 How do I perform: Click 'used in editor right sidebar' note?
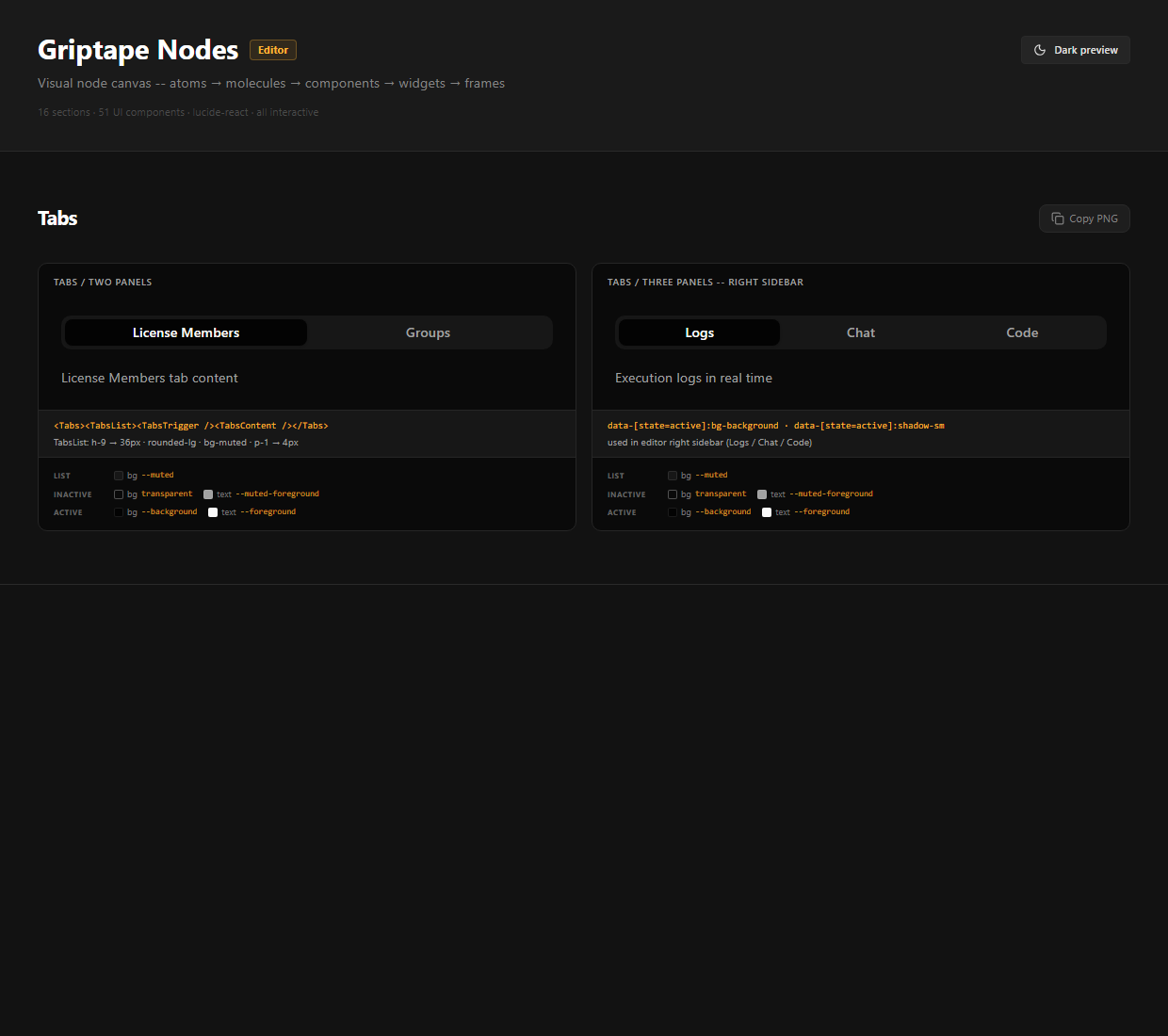(x=709, y=443)
